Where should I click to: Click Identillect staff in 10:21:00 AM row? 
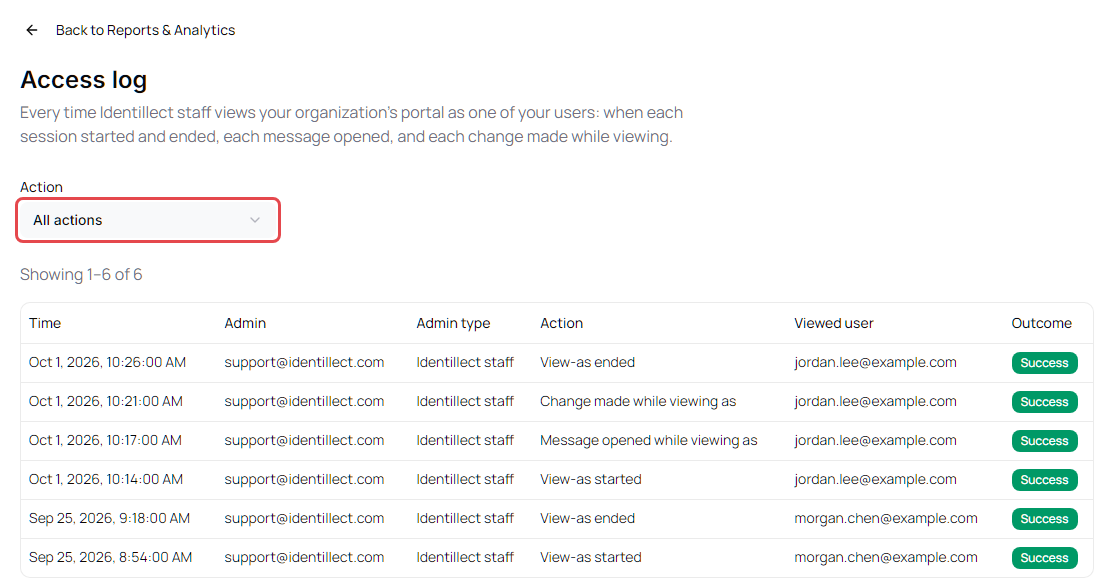(x=465, y=401)
